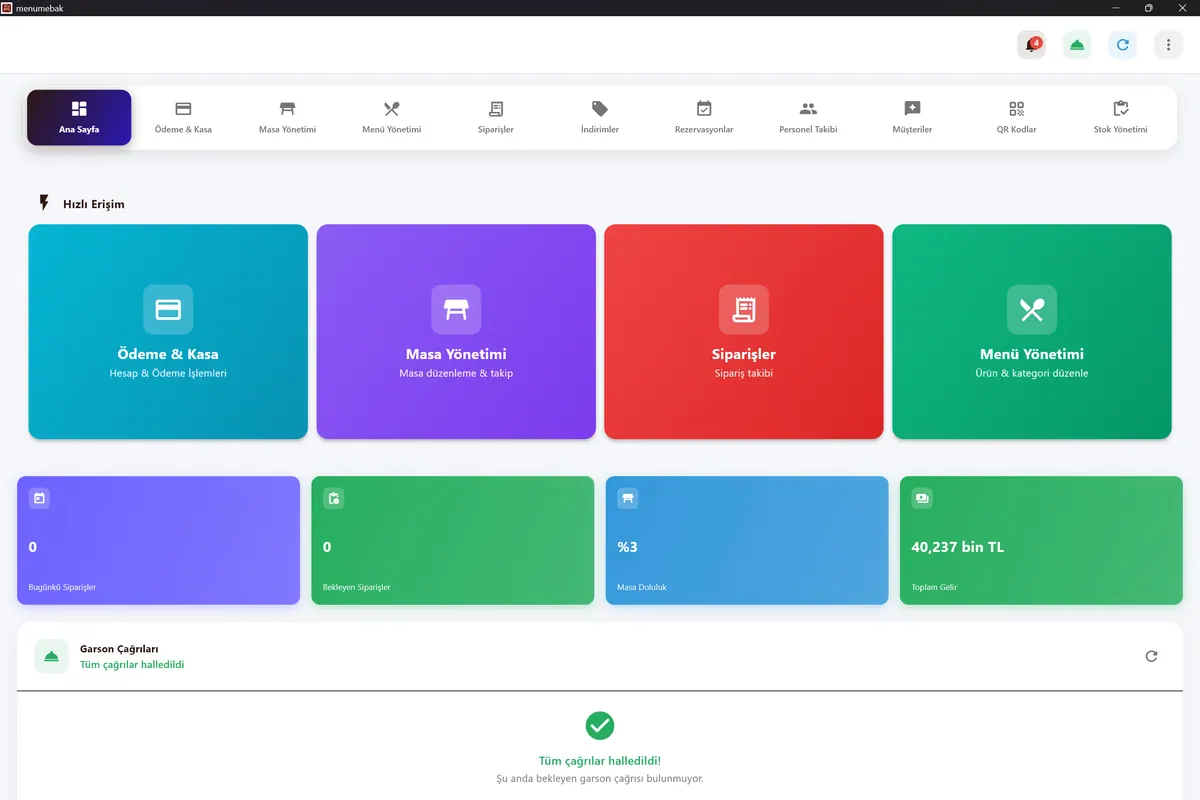The height and width of the screenshot is (800, 1200).
Task: Click table icon in Masa Doluluk card
Action: pyautogui.click(x=628, y=498)
